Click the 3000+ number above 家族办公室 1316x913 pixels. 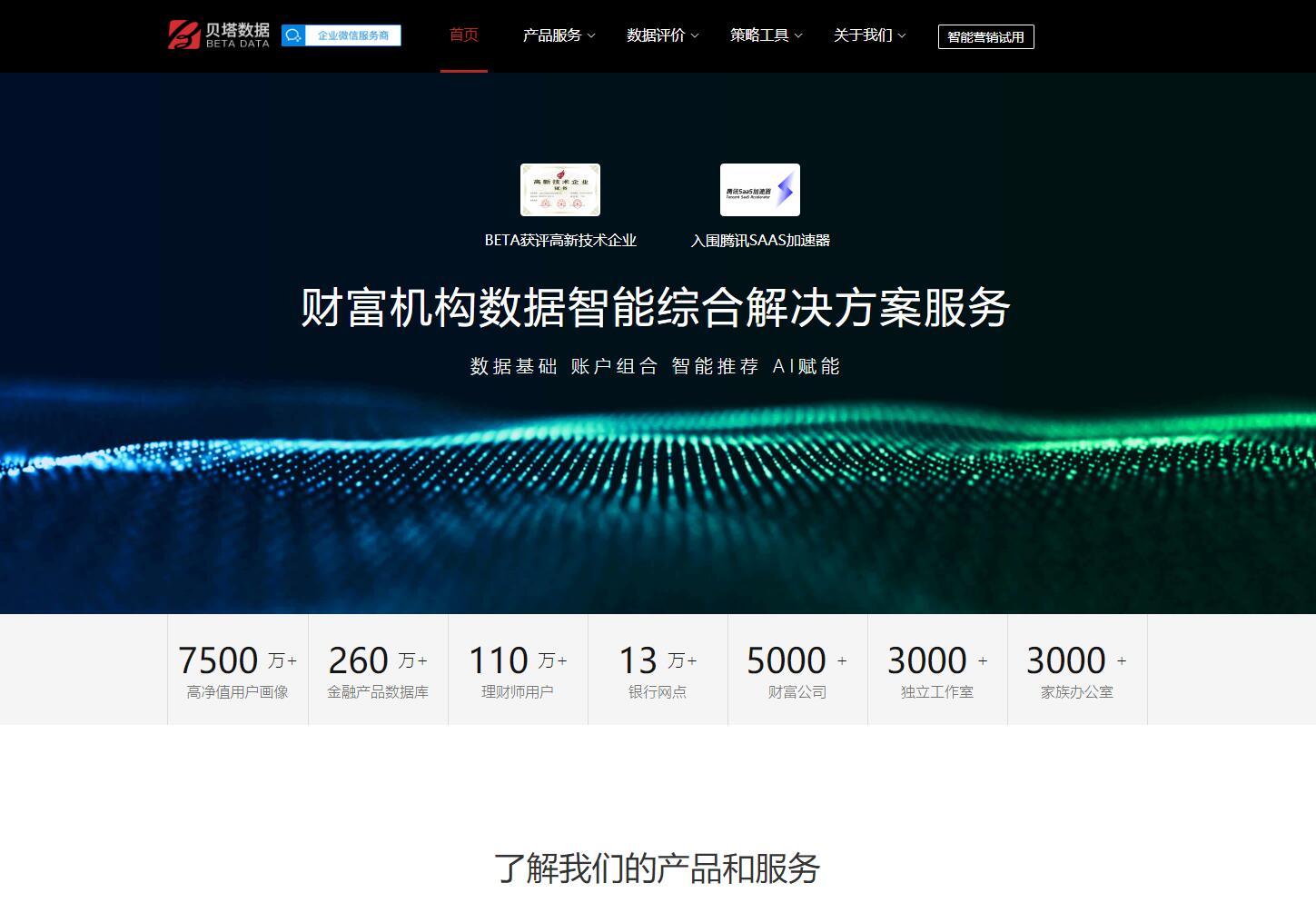[x=1077, y=660]
